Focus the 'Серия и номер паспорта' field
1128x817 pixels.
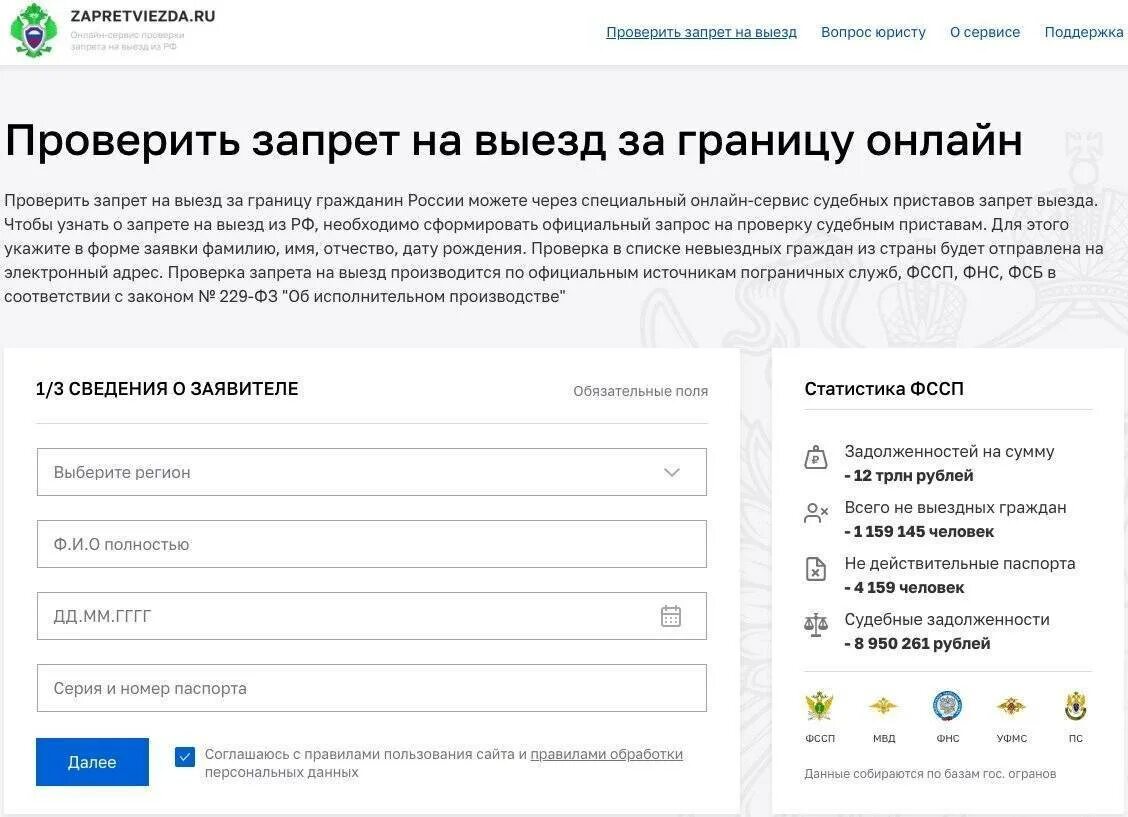tap(372, 688)
